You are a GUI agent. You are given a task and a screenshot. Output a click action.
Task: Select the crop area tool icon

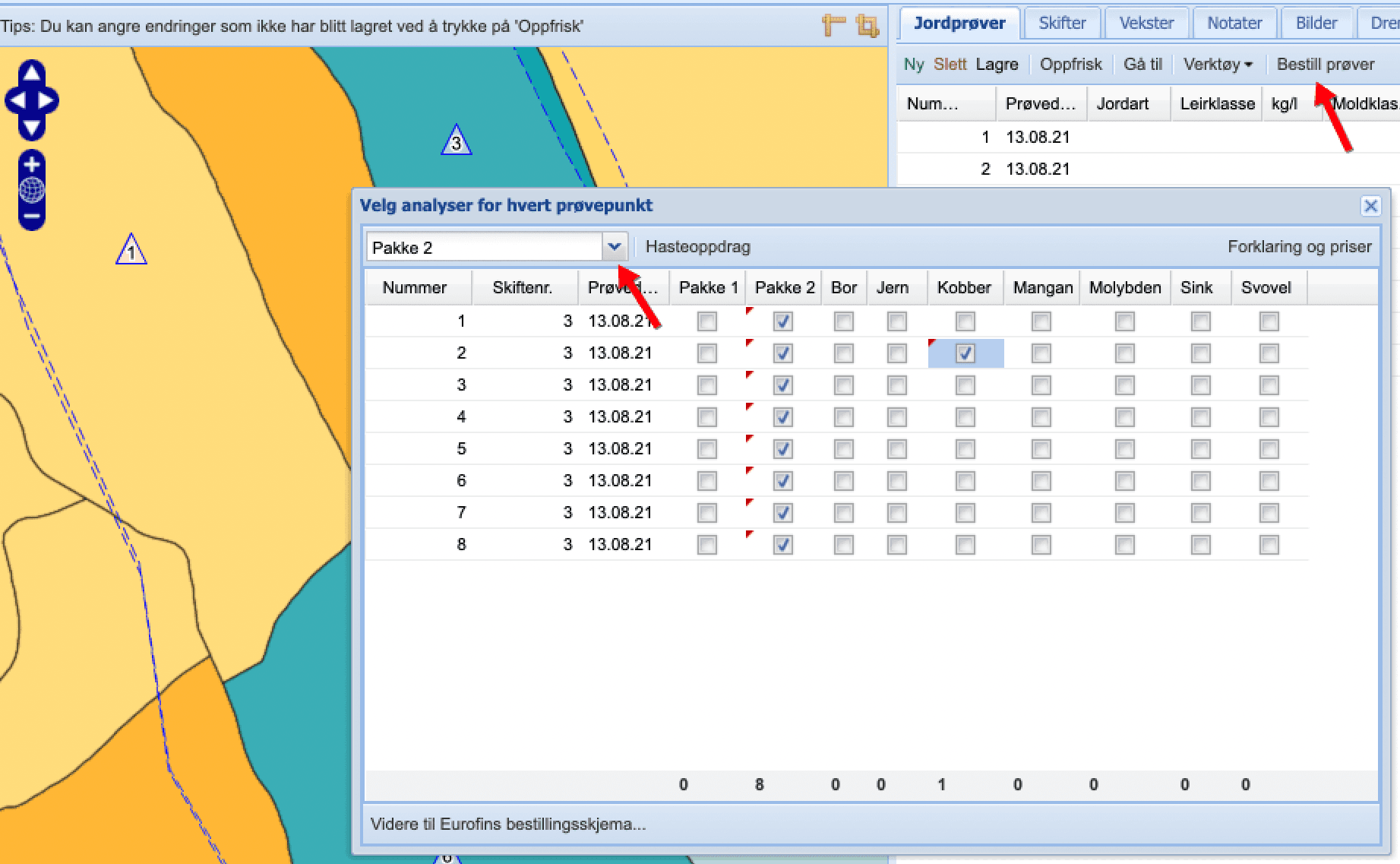pyautogui.click(x=867, y=26)
